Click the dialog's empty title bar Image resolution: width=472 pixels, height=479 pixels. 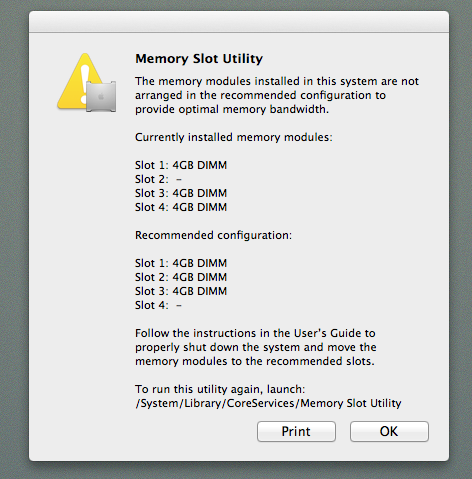point(239,22)
